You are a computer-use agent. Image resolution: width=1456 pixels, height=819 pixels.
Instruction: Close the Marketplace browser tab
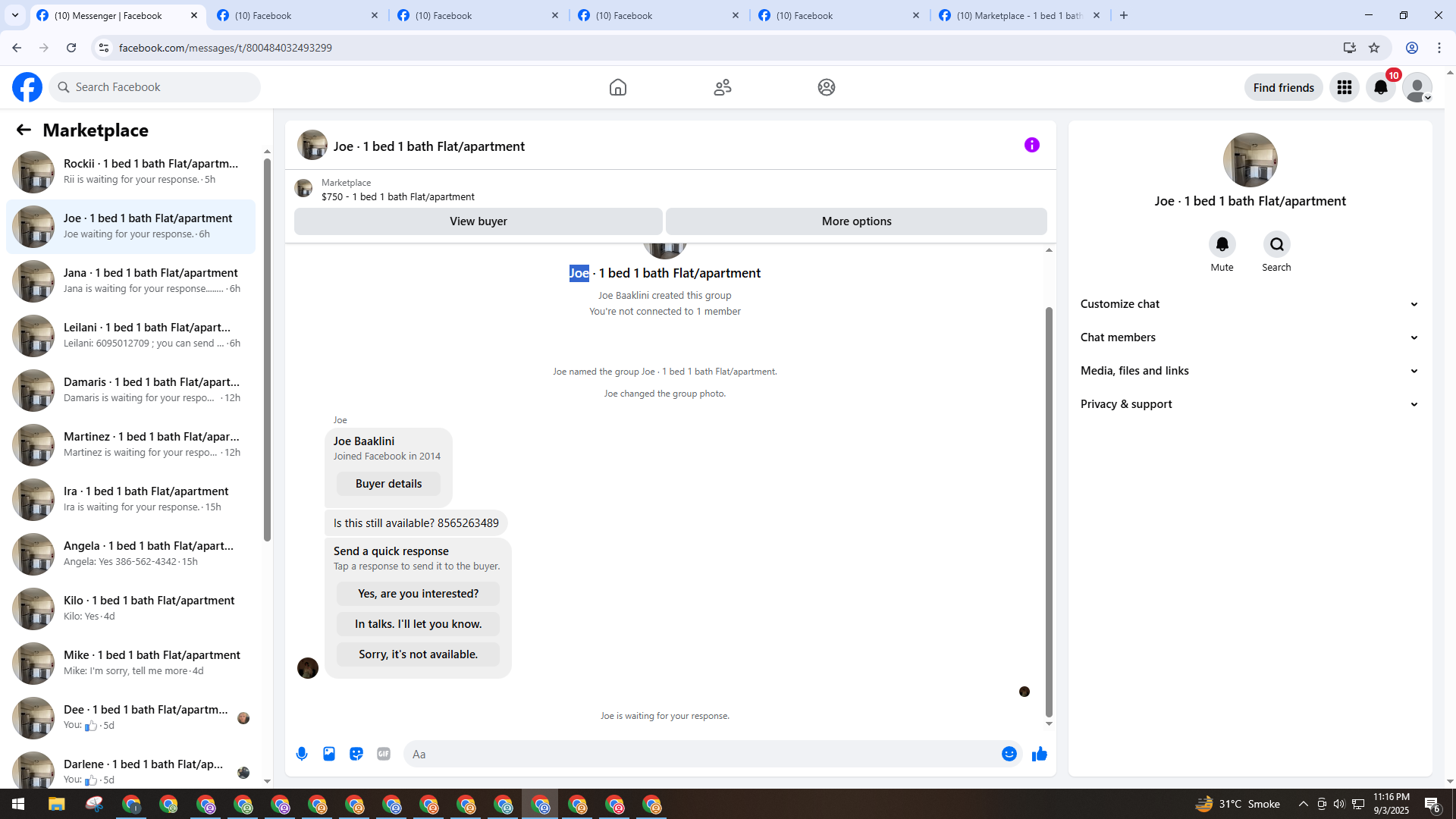(1097, 15)
